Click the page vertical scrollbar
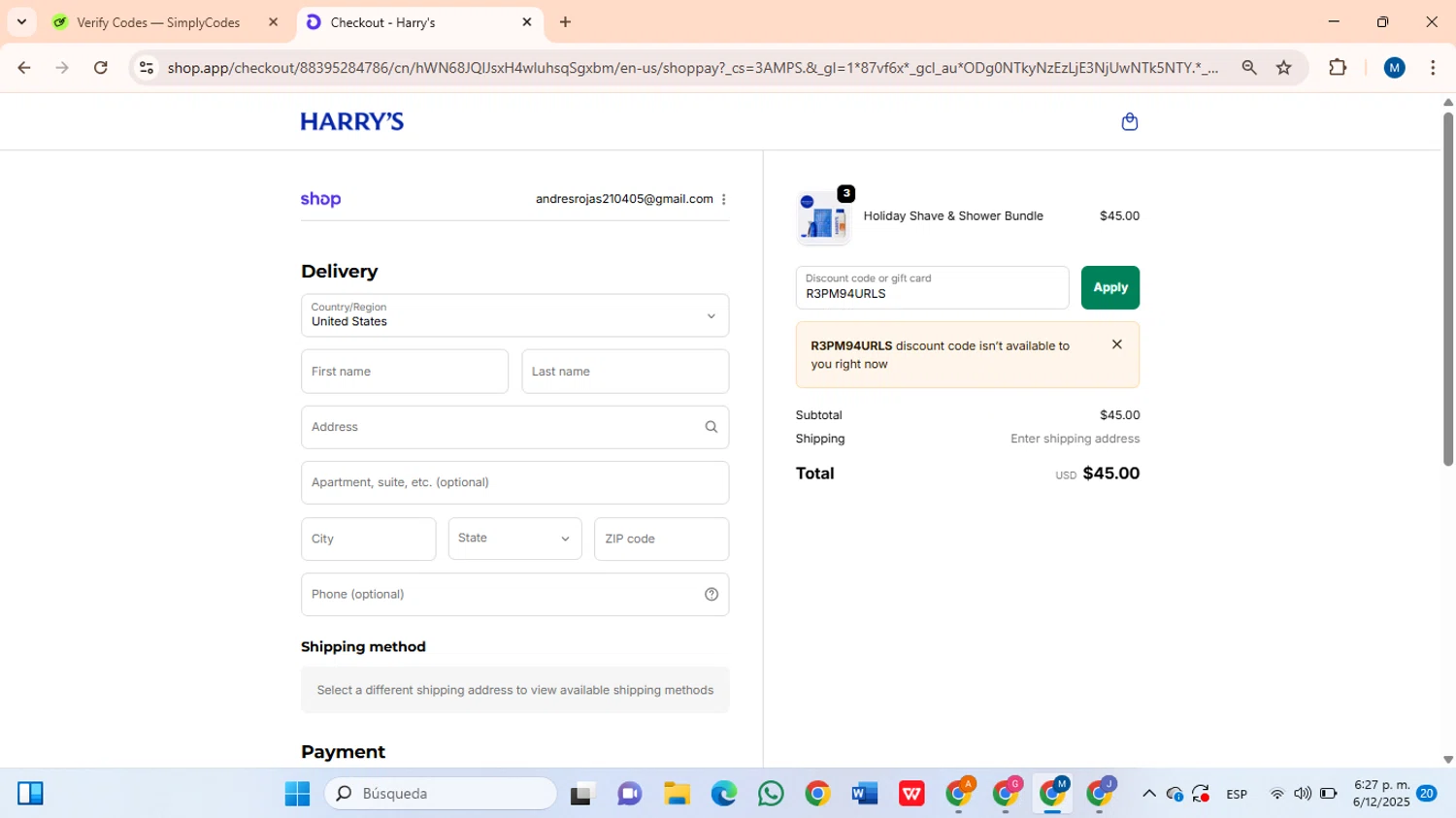 pos(1447,289)
